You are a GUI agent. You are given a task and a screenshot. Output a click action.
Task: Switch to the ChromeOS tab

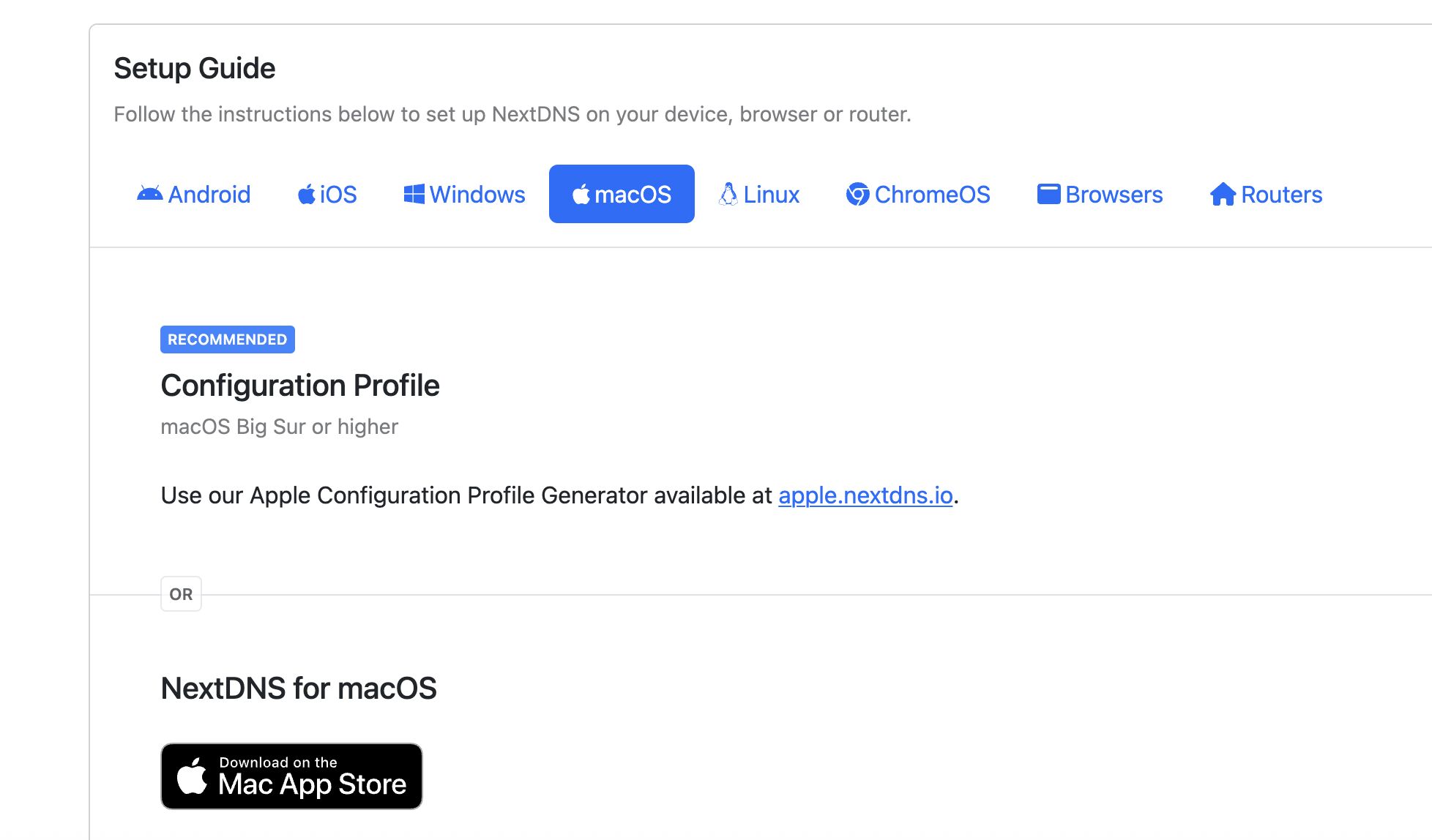point(917,194)
